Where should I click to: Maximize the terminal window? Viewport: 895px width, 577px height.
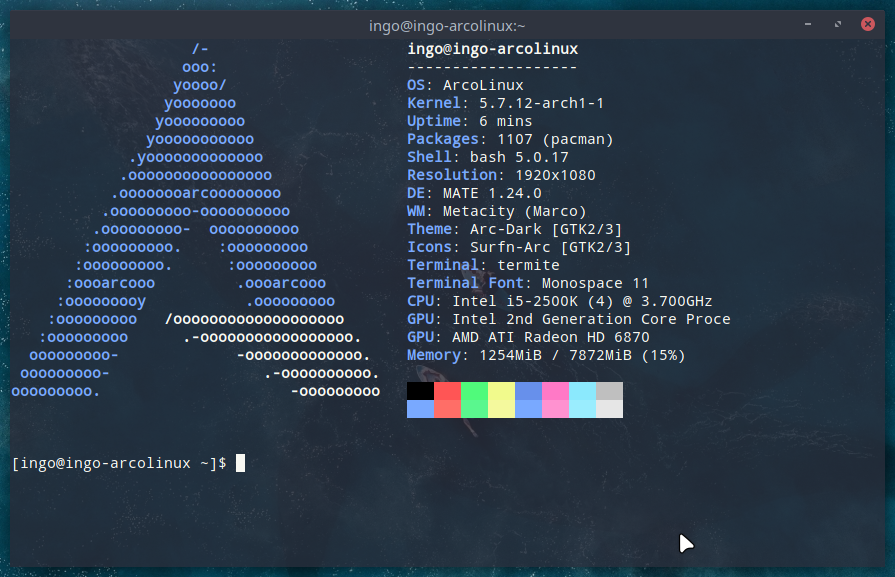(x=838, y=24)
